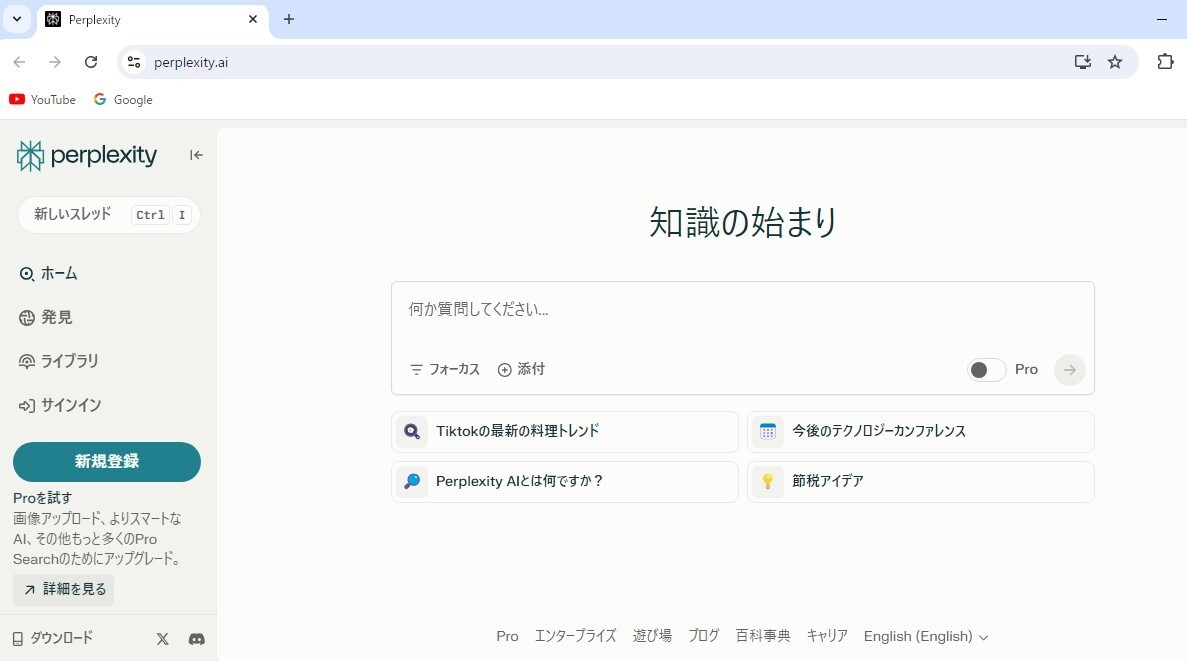Open tab search dropdown arrow
Screen dimensions: 1187x661
click(17, 20)
